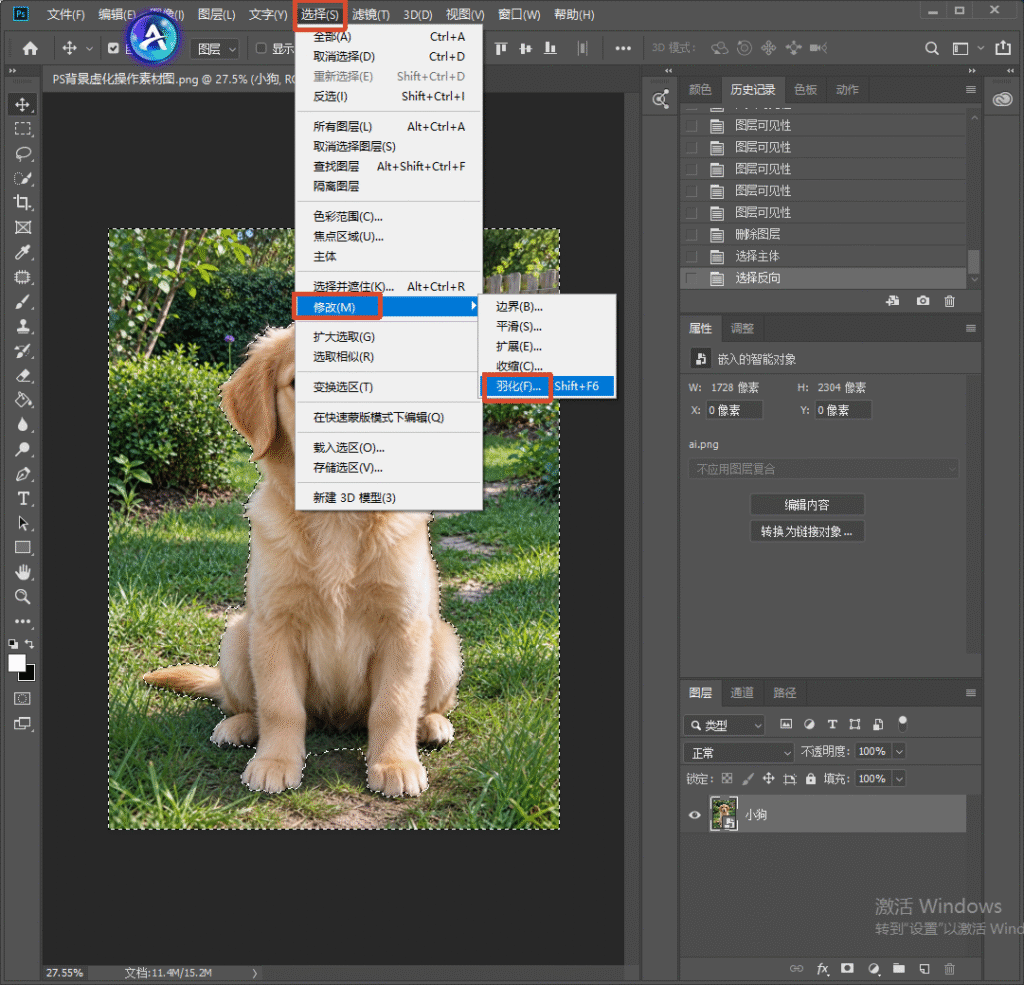Open the 正常 blend mode dropdown
This screenshot has width=1024, height=985.
click(739, 752)
